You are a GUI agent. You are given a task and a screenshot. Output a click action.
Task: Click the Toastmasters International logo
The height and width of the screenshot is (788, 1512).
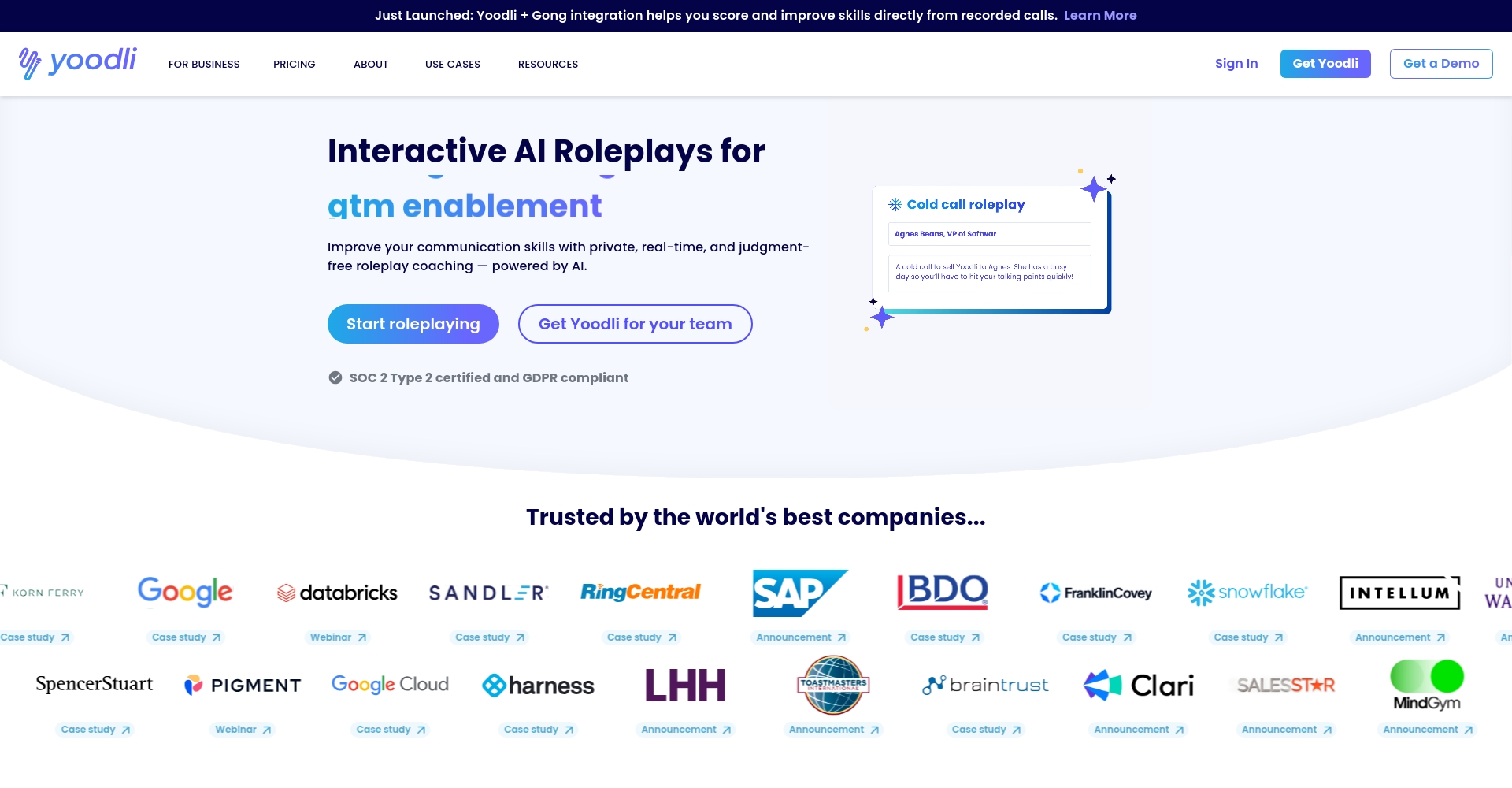point(833,685)
